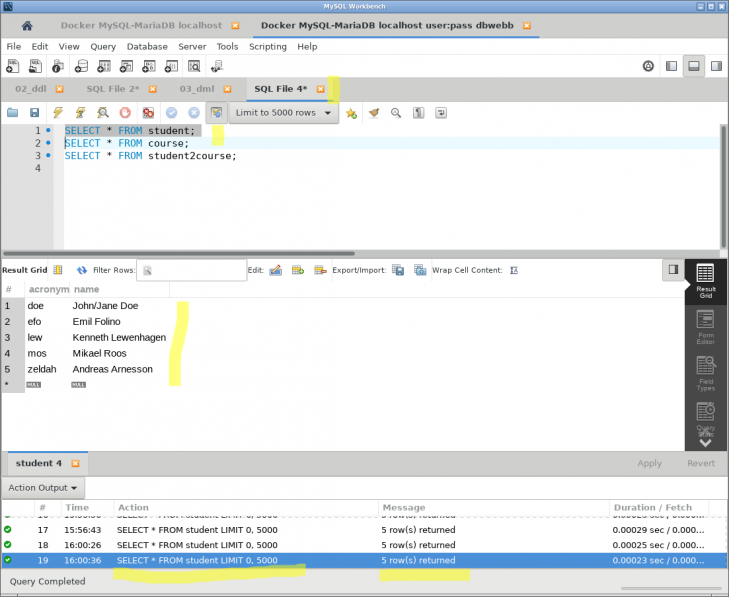729x597 pixels.
Task: Create a new function icon
Action: (x=171, y=66)
